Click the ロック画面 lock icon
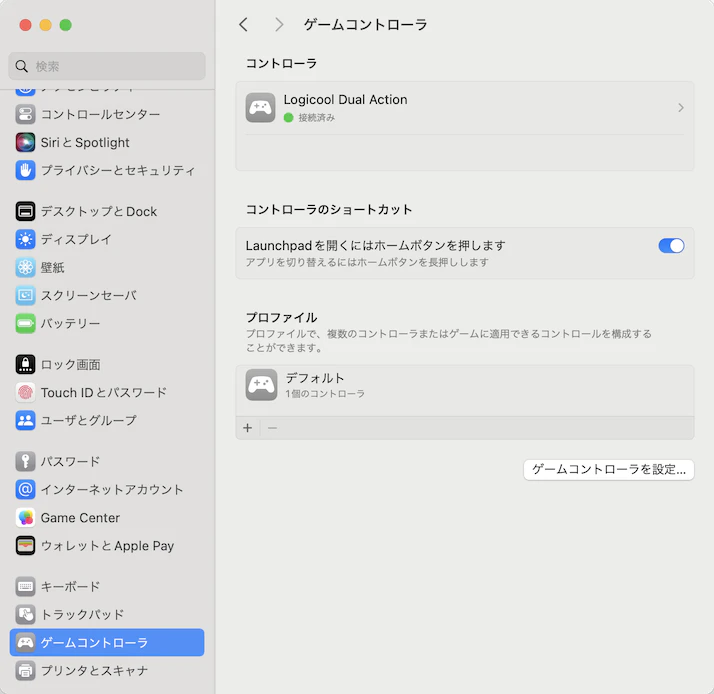 pyautogui.click(x=25, y=365)
